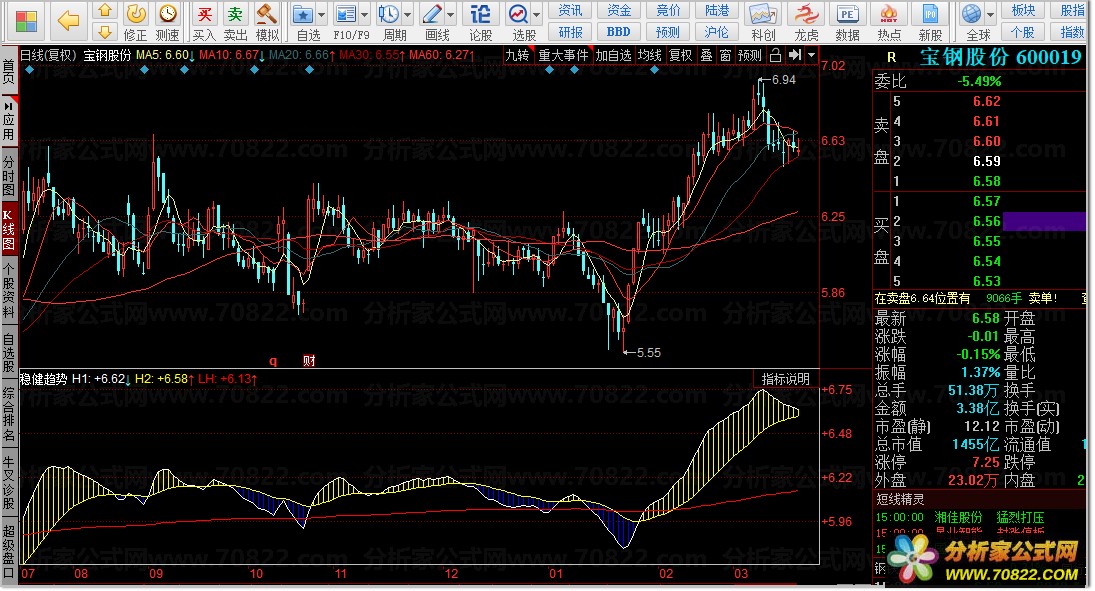Switch to the 自选股 sidebar tab
This screenshot has height=591, width=1095.
click(x=8, y=353)
